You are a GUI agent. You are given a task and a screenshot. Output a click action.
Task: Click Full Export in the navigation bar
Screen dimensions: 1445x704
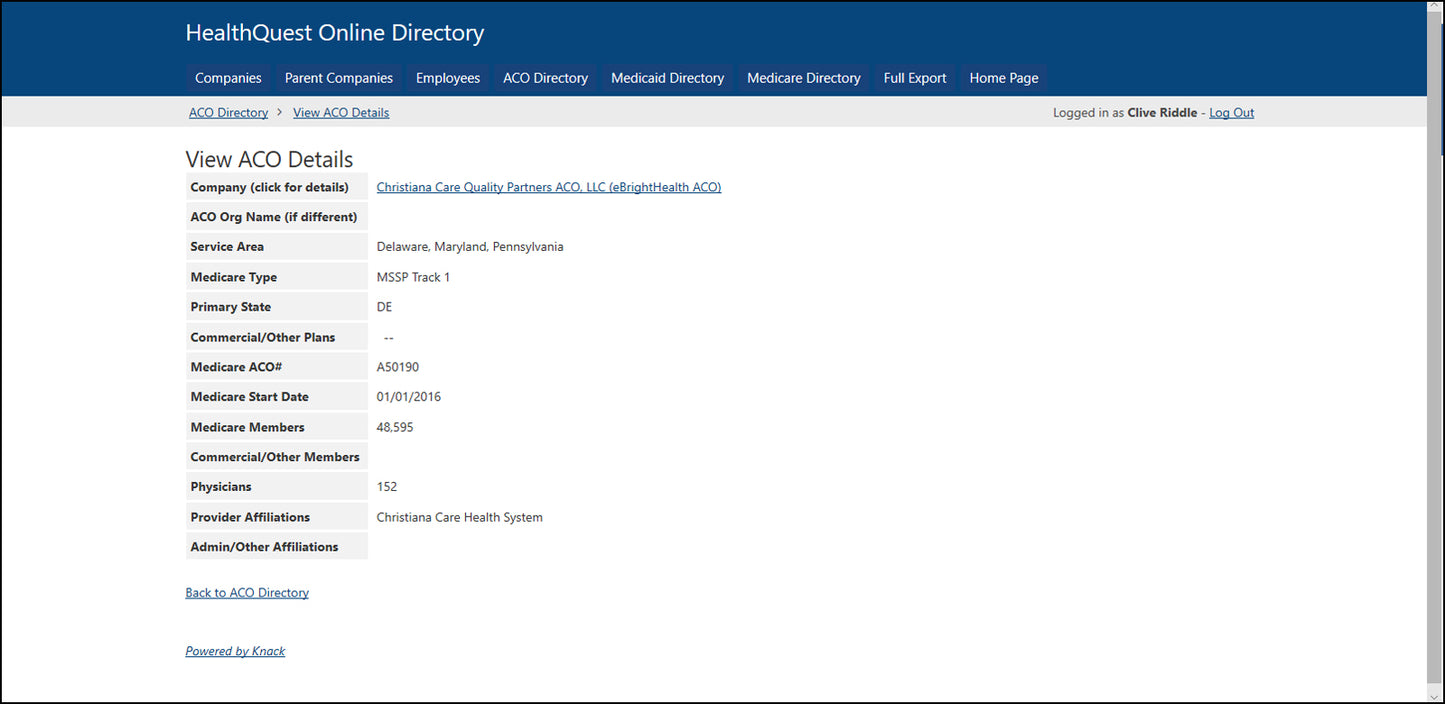[915, 78]
